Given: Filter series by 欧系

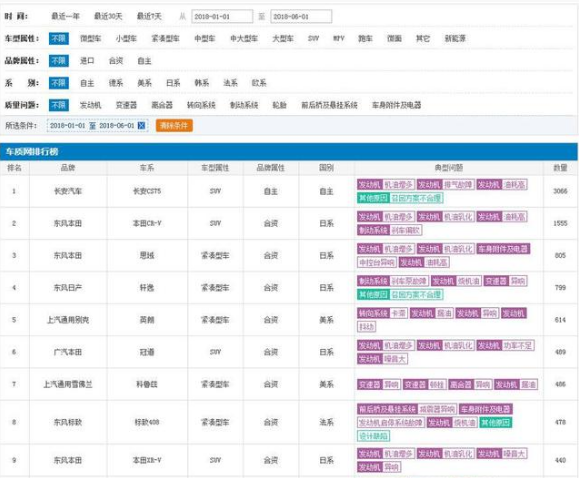Looking at the screenshot, I should [259, 83].
